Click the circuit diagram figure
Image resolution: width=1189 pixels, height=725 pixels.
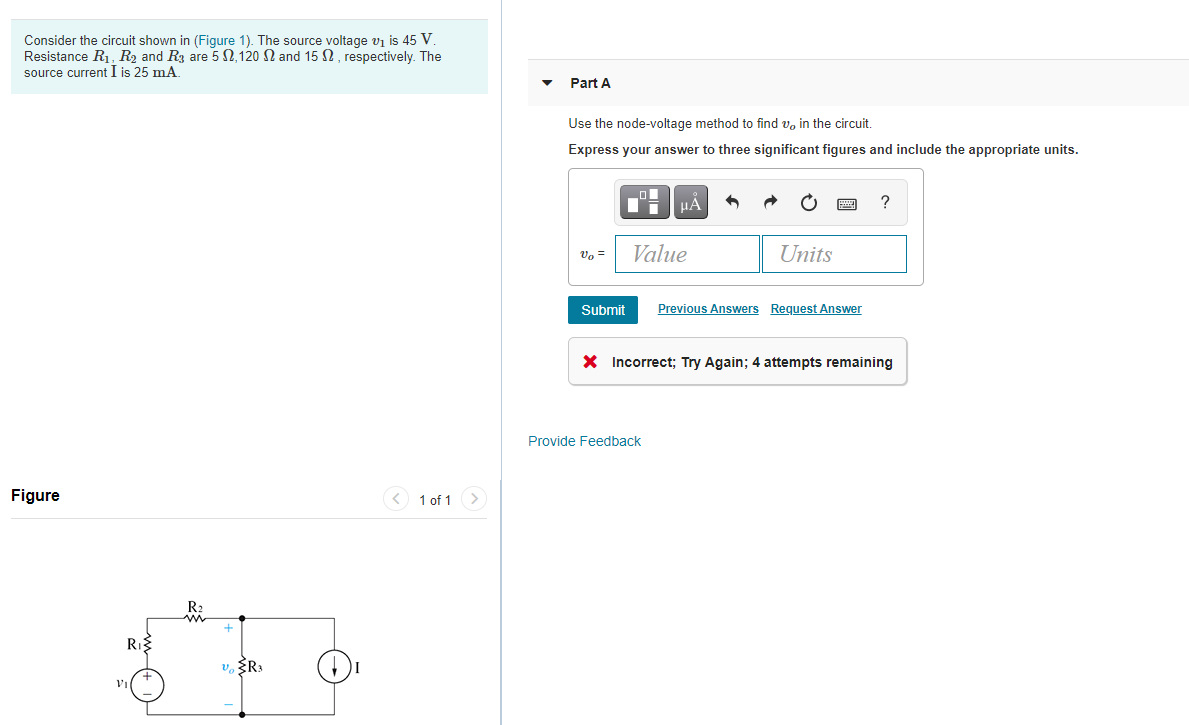[x=237, y=658]
